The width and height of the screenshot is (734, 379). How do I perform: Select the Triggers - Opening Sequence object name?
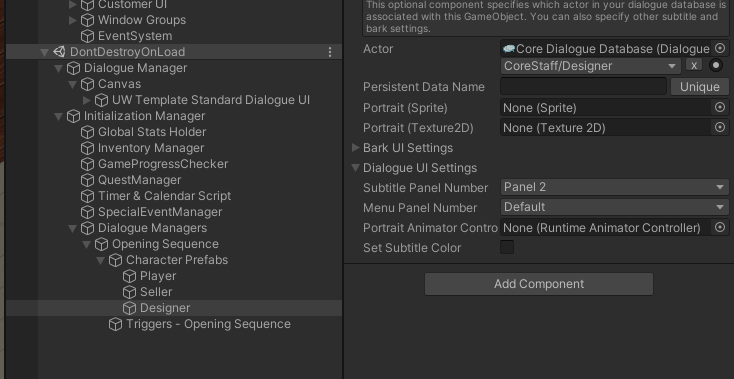tap(208, 324)
